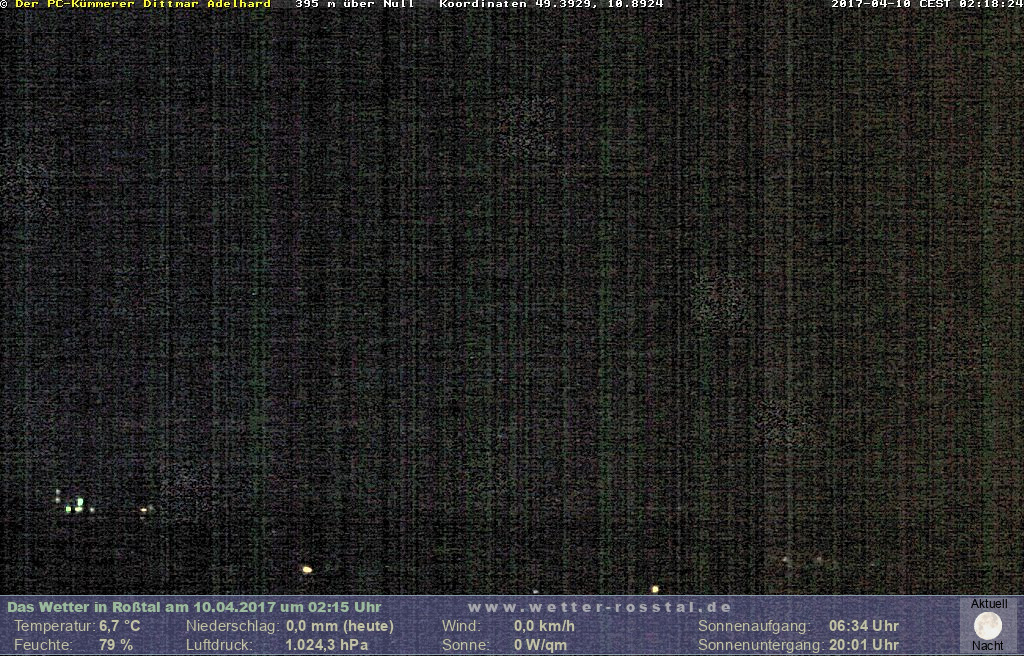1024x656 pixels.
Task: Click the Nacht label below the moon
Action: [988, 646]
